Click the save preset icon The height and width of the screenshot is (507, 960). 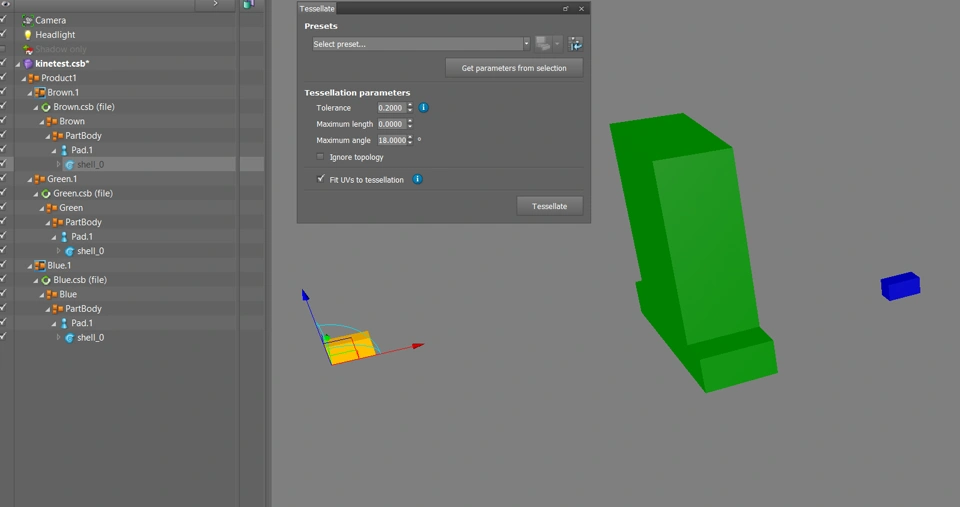click(543, 44)
